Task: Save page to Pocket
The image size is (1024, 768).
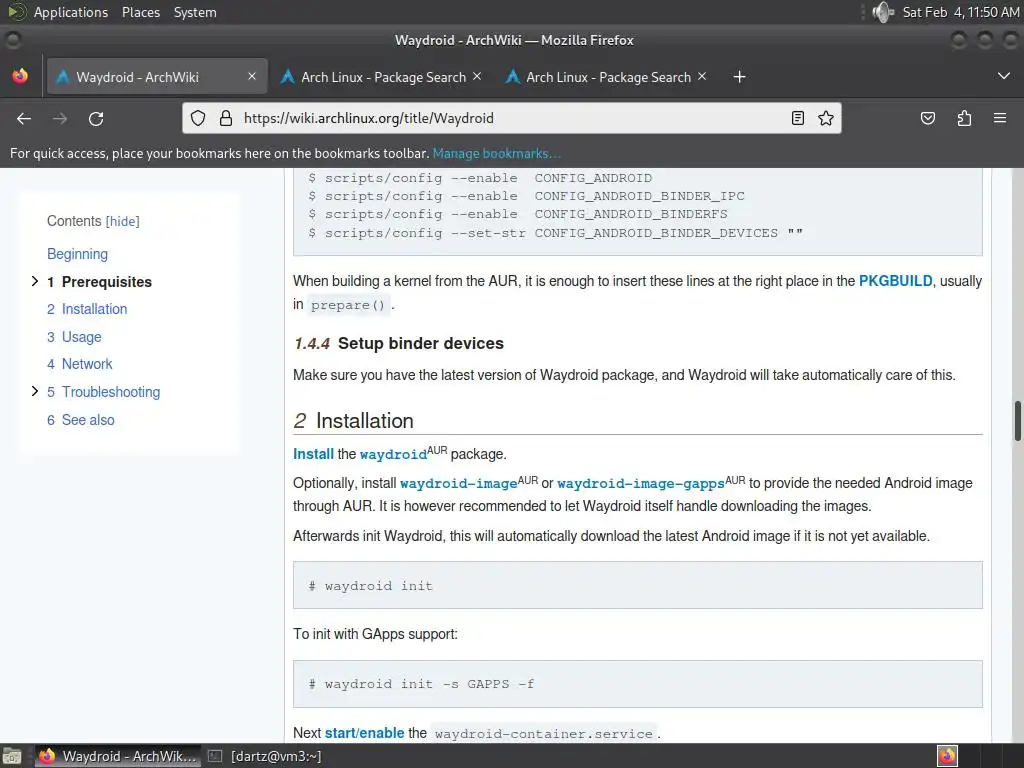Action: point(928,118)
